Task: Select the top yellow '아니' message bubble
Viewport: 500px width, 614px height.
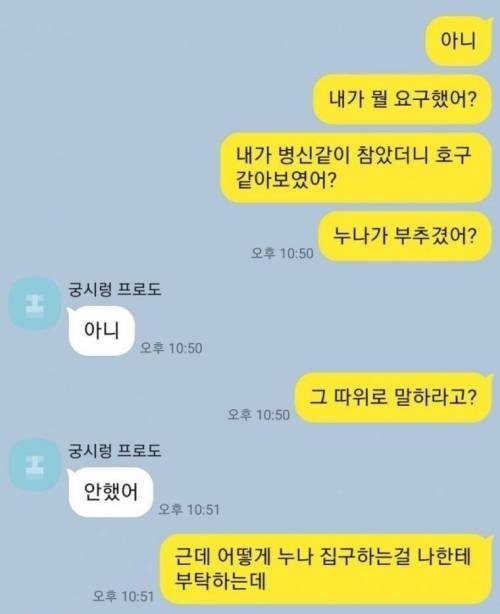Action: 458,40
